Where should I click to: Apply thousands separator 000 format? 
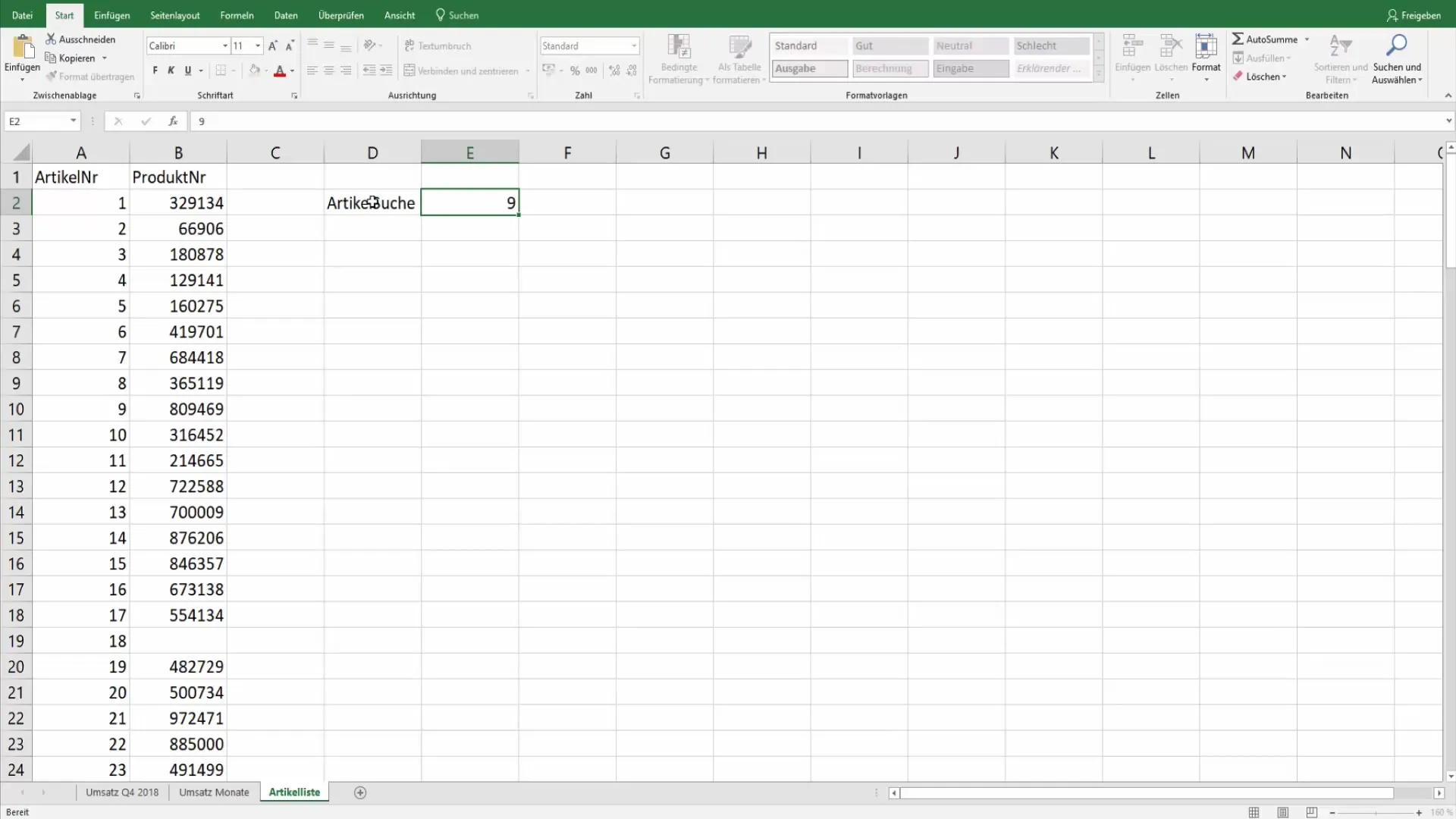591,71
